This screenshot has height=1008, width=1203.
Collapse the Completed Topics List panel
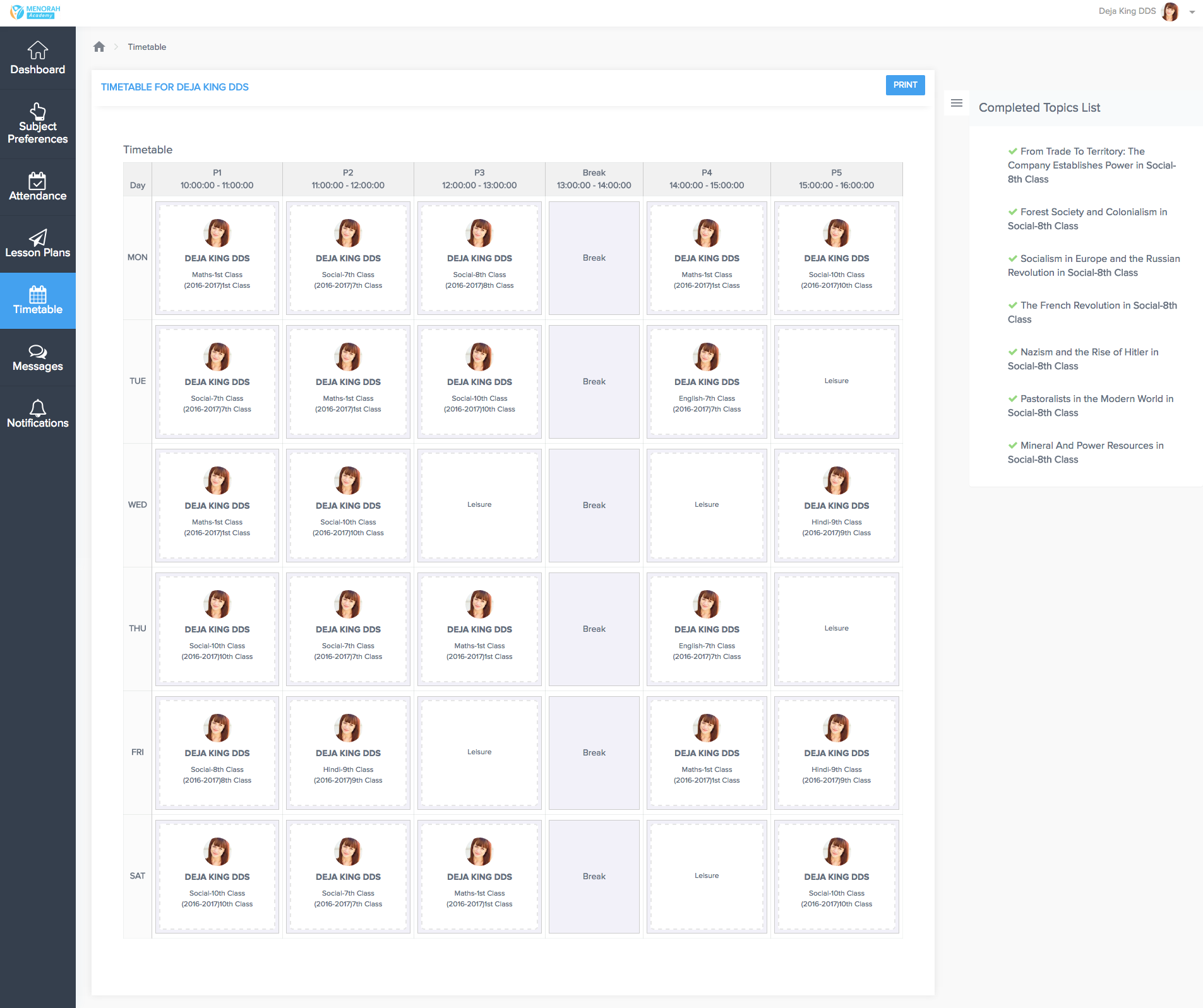click(x=957, y=102)
